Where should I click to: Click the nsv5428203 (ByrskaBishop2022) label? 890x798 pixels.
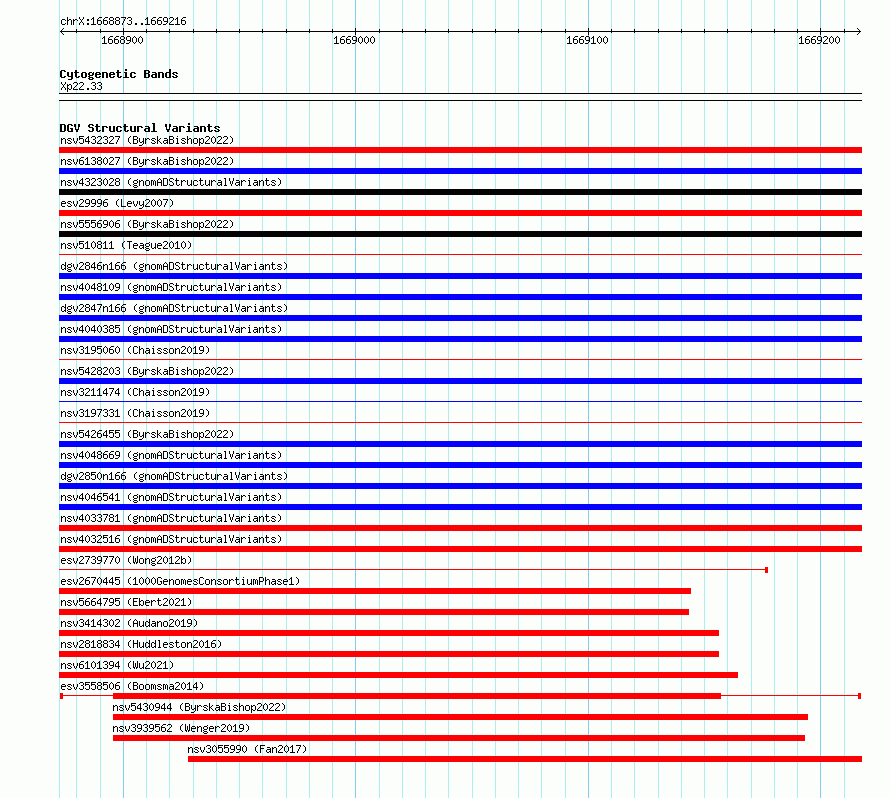[147, 371]
